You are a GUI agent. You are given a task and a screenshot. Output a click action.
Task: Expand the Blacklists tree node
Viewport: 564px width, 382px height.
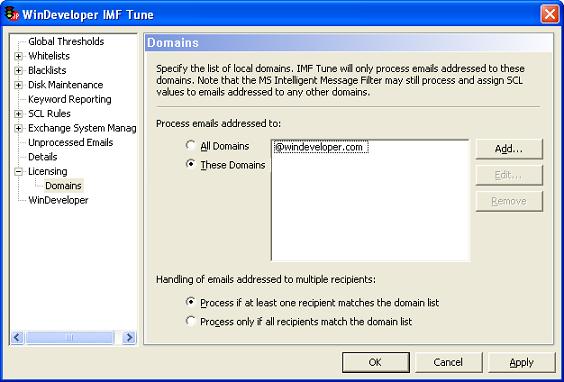click(x=19, y=71)
